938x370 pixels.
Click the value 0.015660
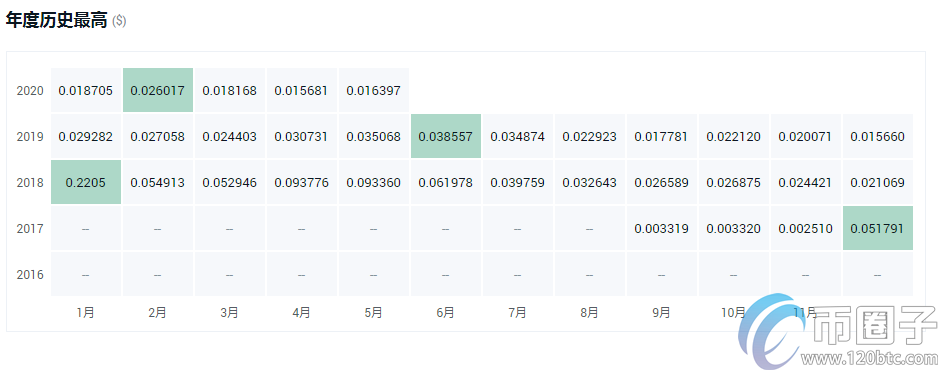[x=878, y=137]
